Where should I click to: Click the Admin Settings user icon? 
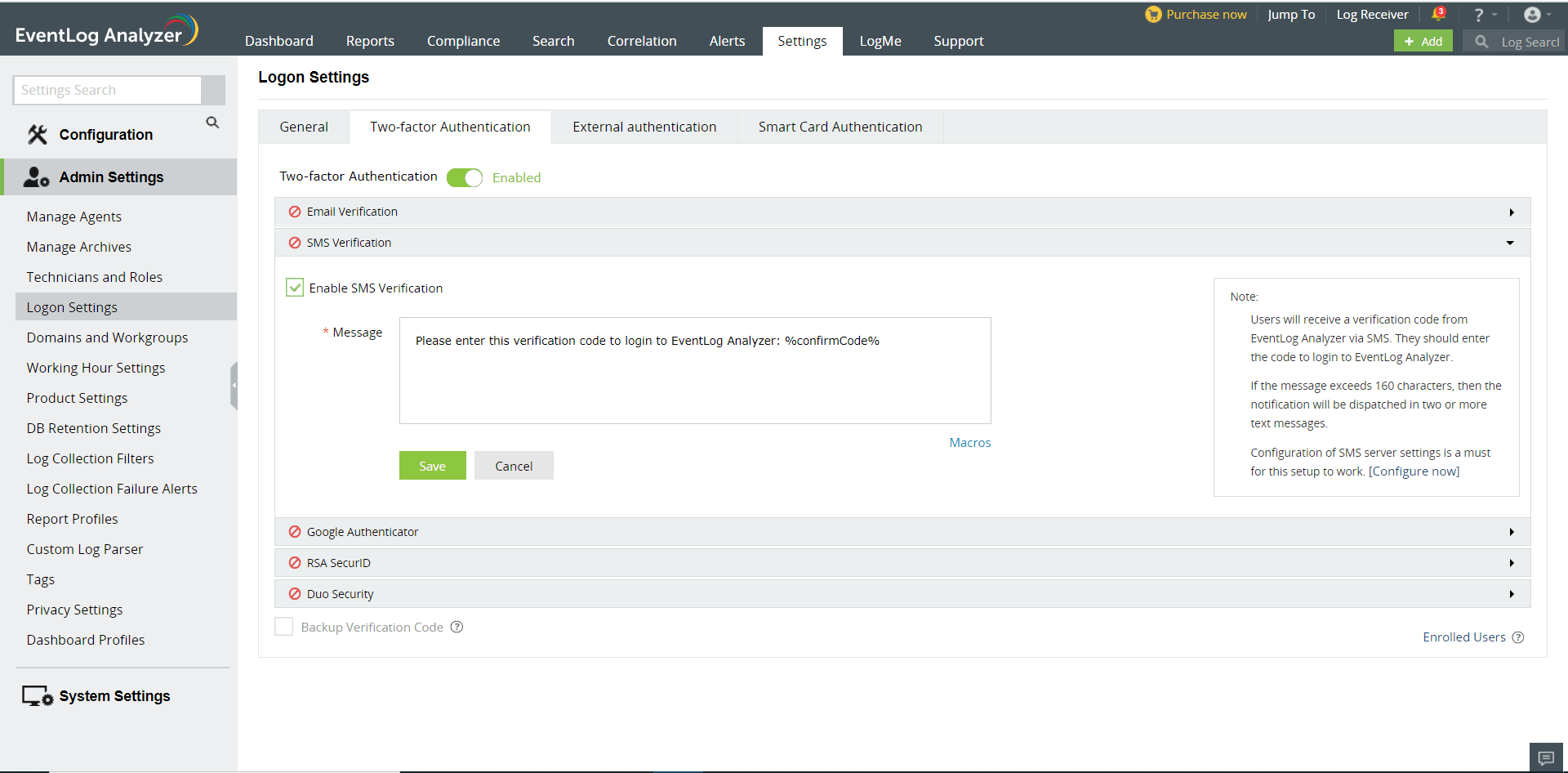click(x=37, y=177)
